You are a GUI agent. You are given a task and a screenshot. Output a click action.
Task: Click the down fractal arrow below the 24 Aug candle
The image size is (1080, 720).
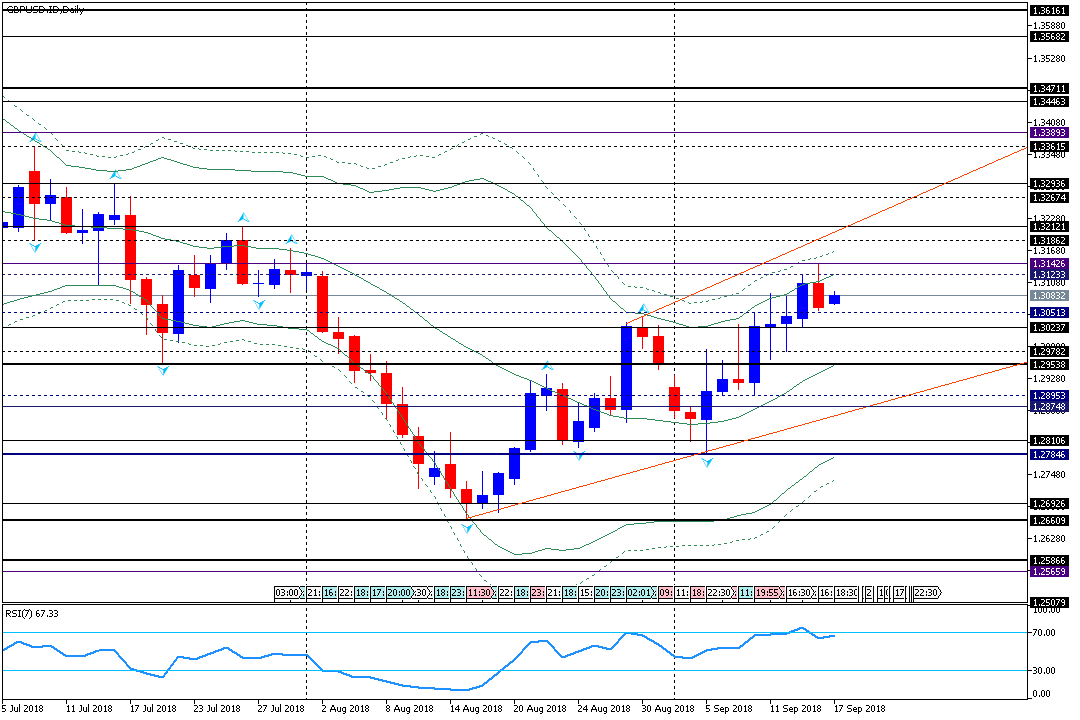[x=579, y=455]
